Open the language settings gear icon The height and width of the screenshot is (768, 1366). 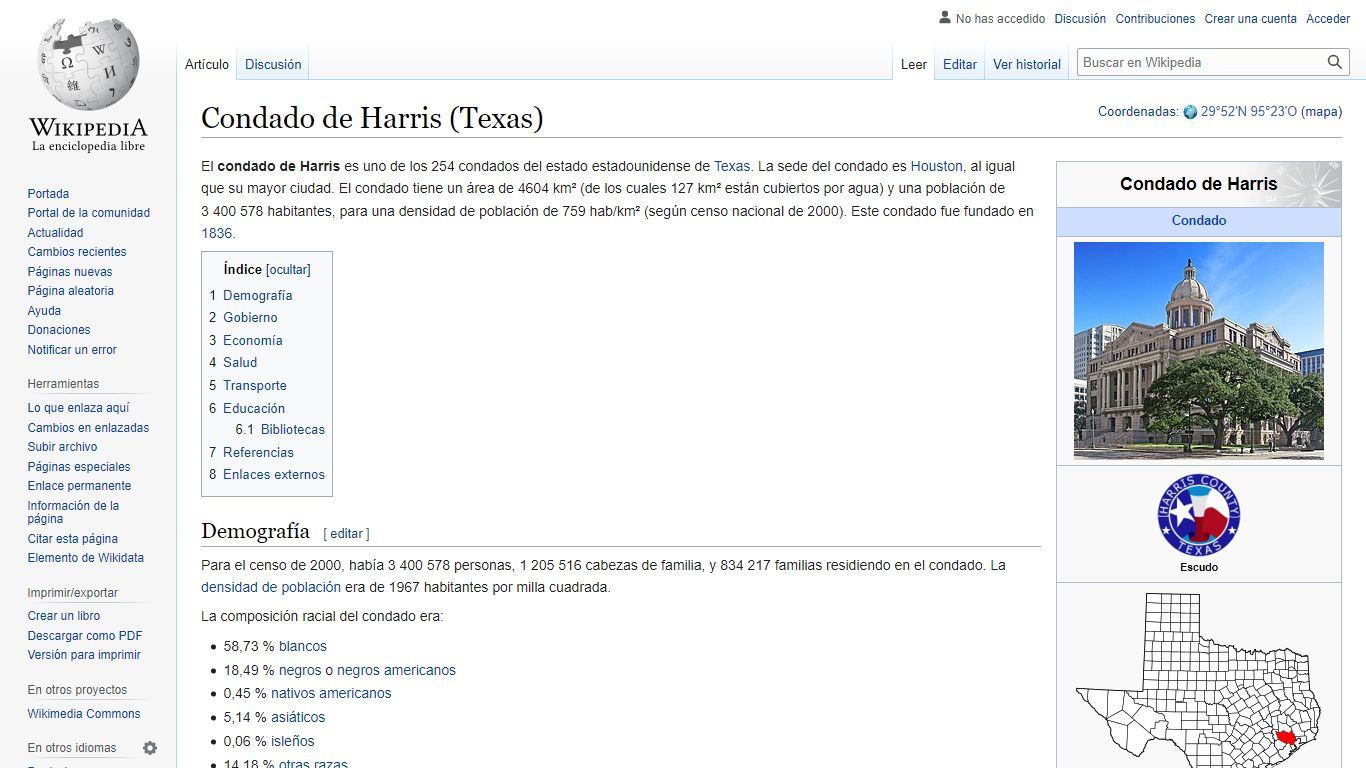150,748
